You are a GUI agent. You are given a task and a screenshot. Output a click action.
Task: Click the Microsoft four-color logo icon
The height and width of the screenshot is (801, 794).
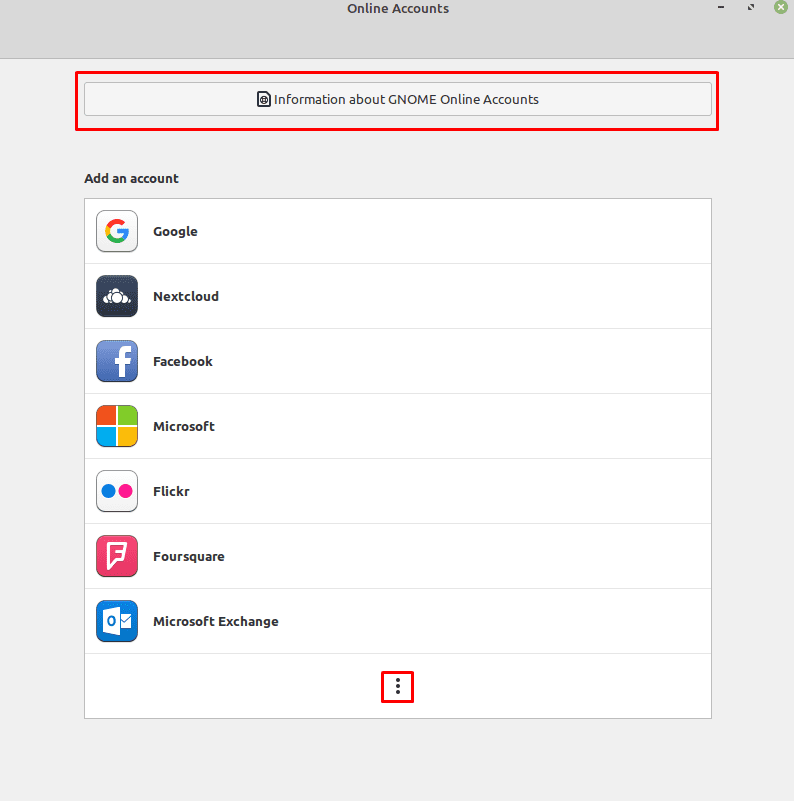[x=117, y=426]
